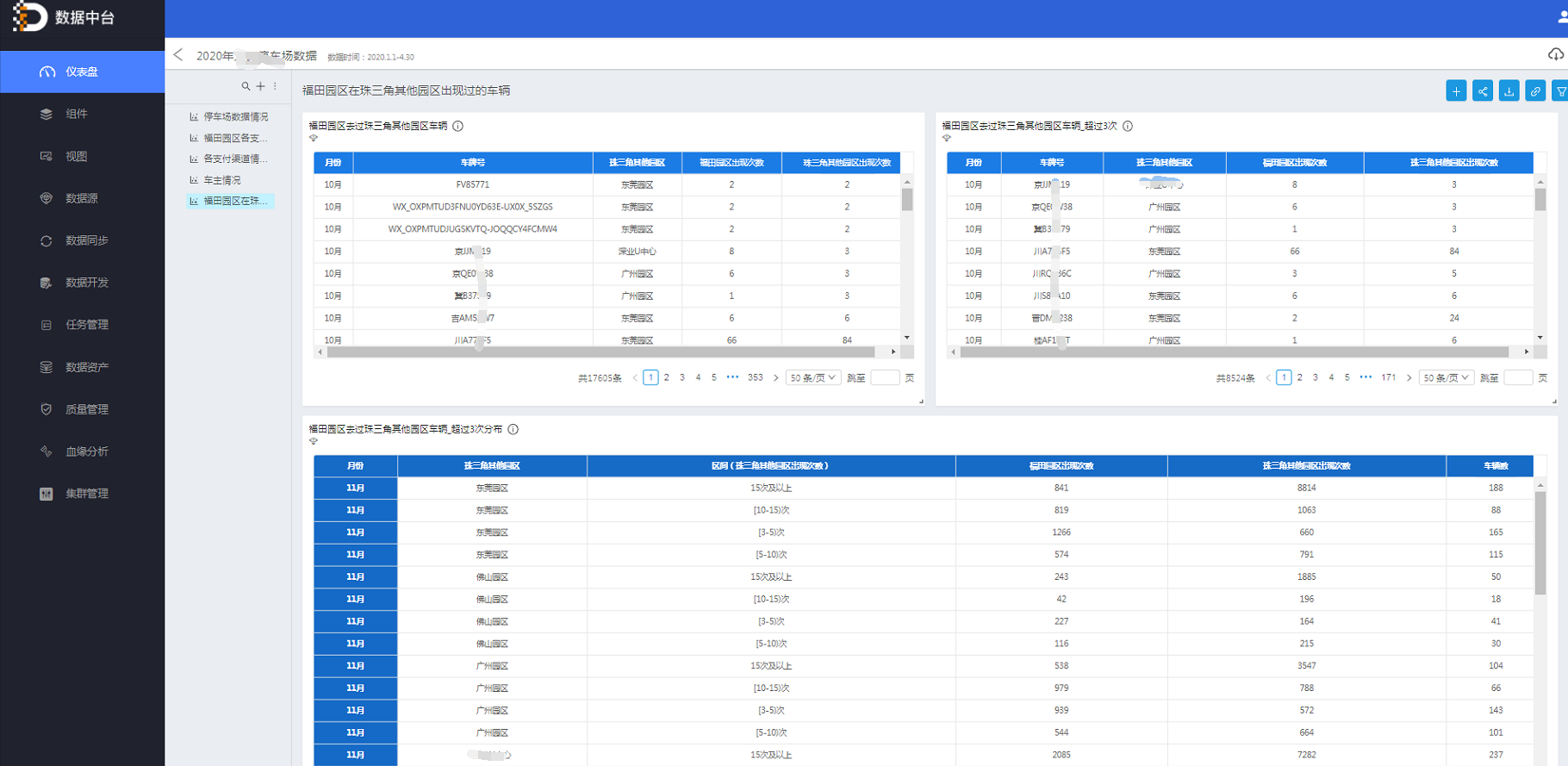The image size is (1568, 766).
Task: Open the 50条/页 dropdown in the left table
Action: (812, 377)
